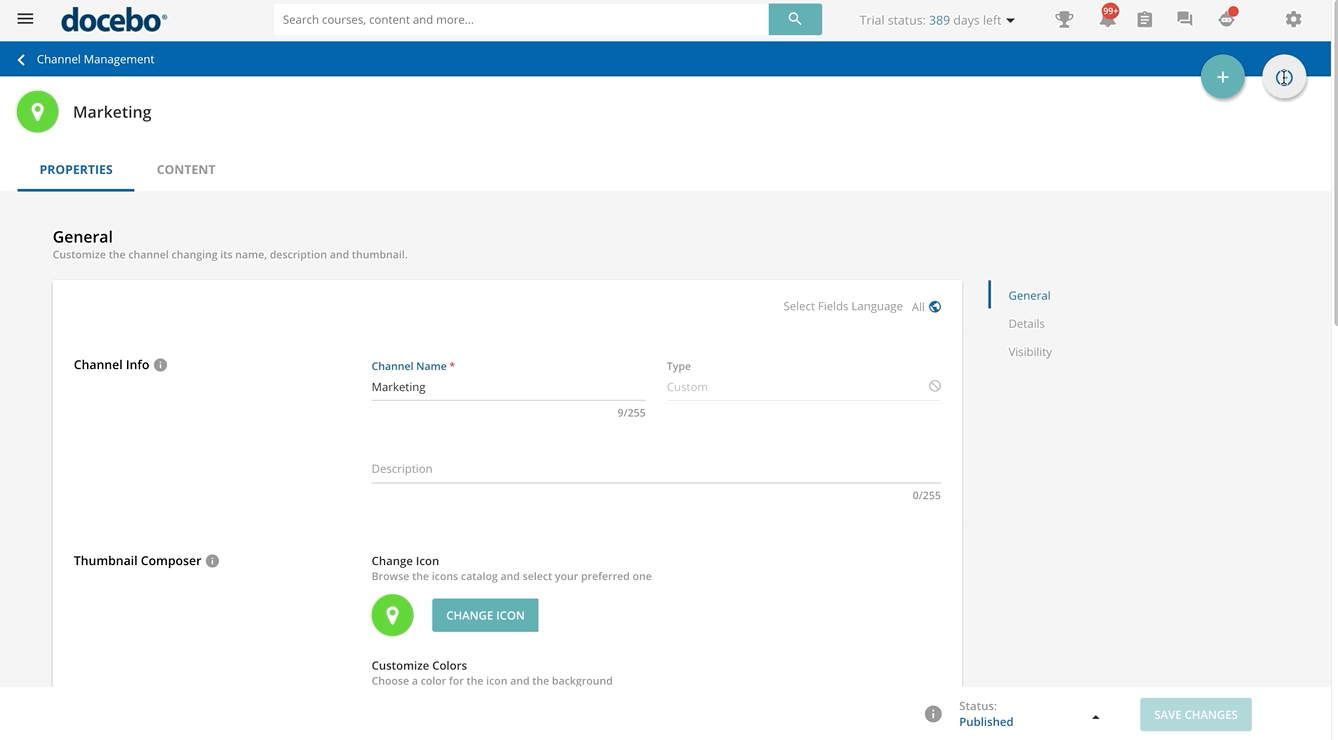Click the CHANGE ICON button

coord(485,615)
